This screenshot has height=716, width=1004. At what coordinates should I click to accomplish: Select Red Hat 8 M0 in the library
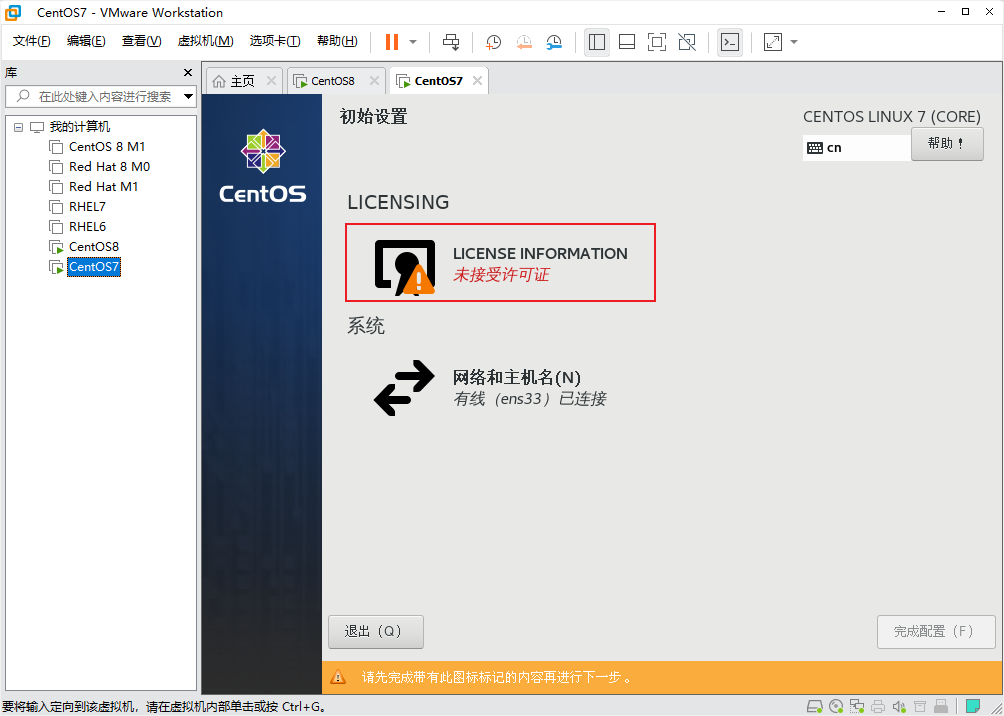[109, 167]
